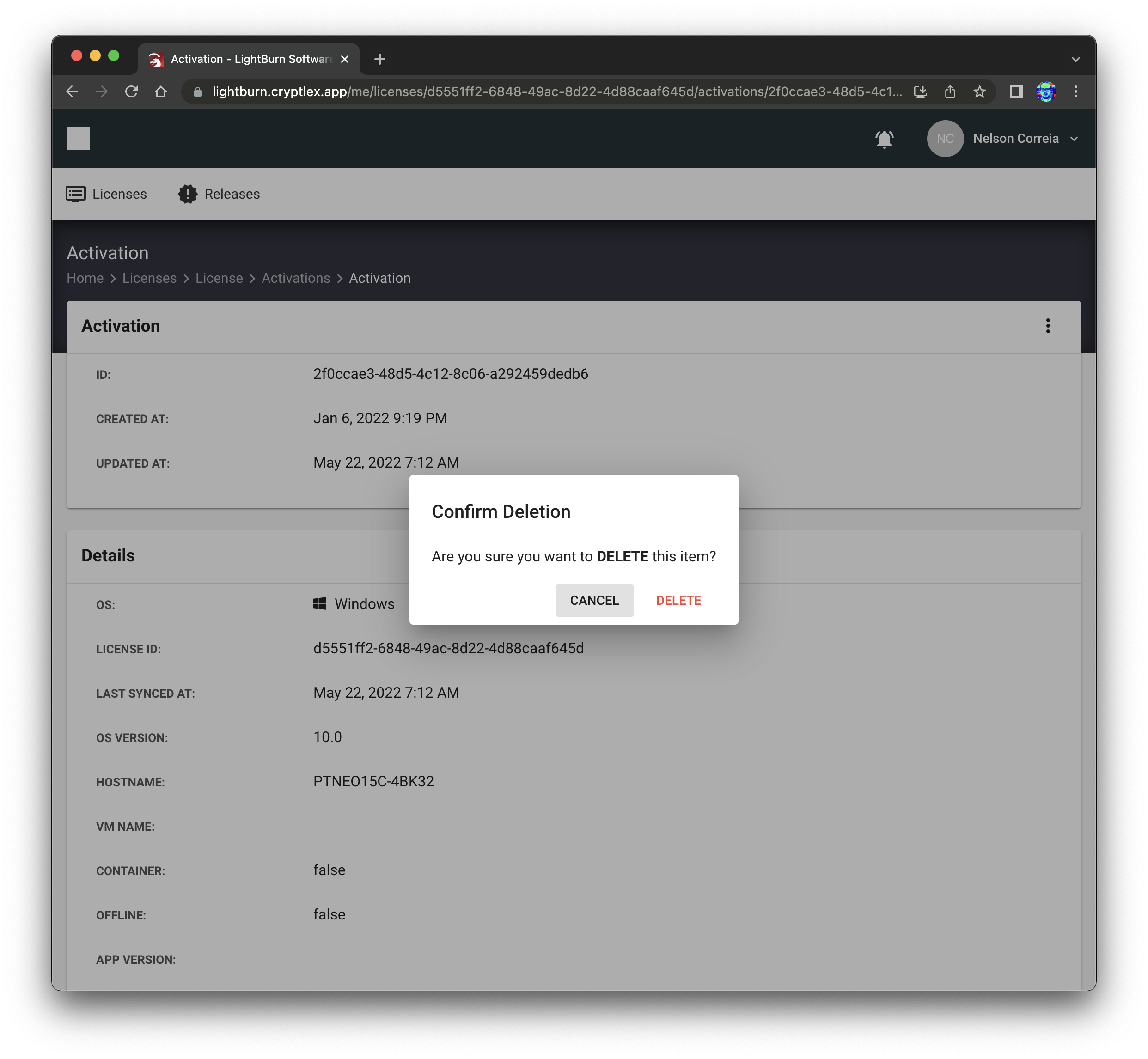Cancel the deletion dialog
1148x1059 pixels.
coord(594,600)
